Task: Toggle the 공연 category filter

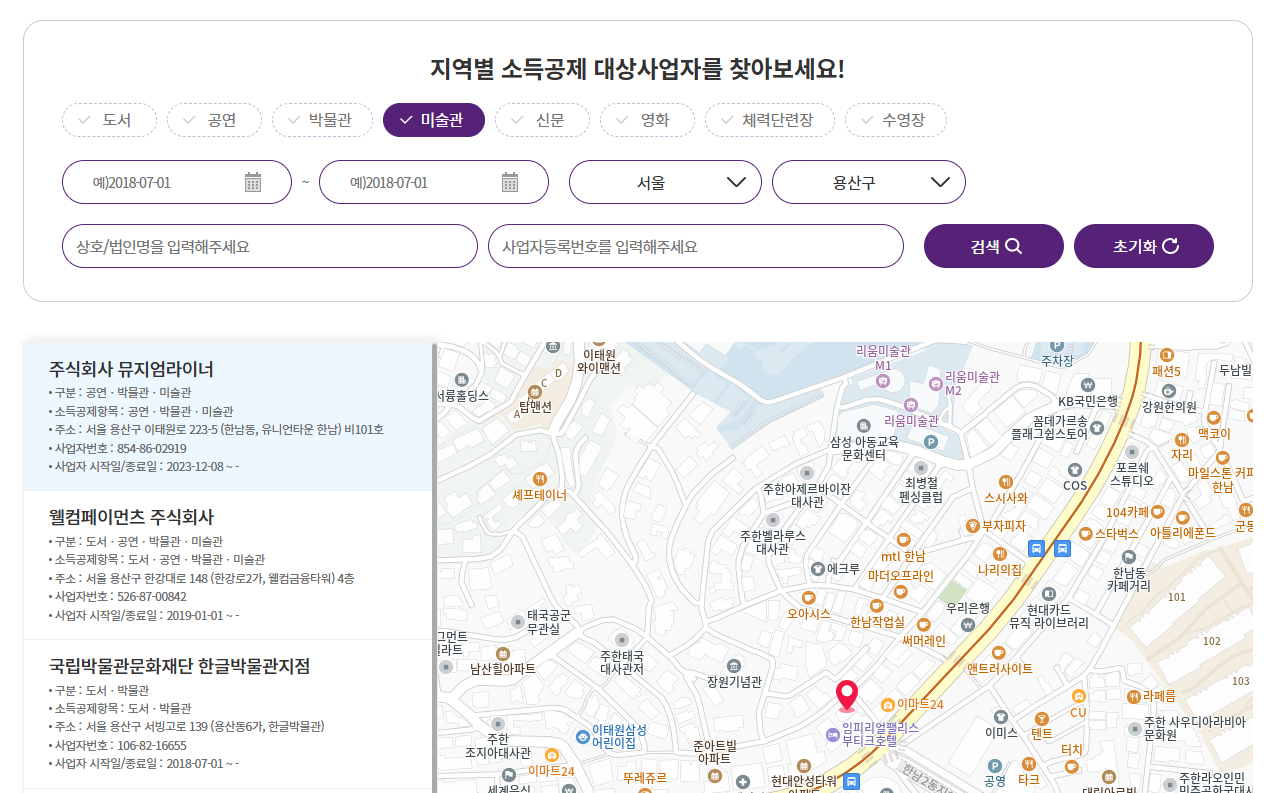Action: 214,120
